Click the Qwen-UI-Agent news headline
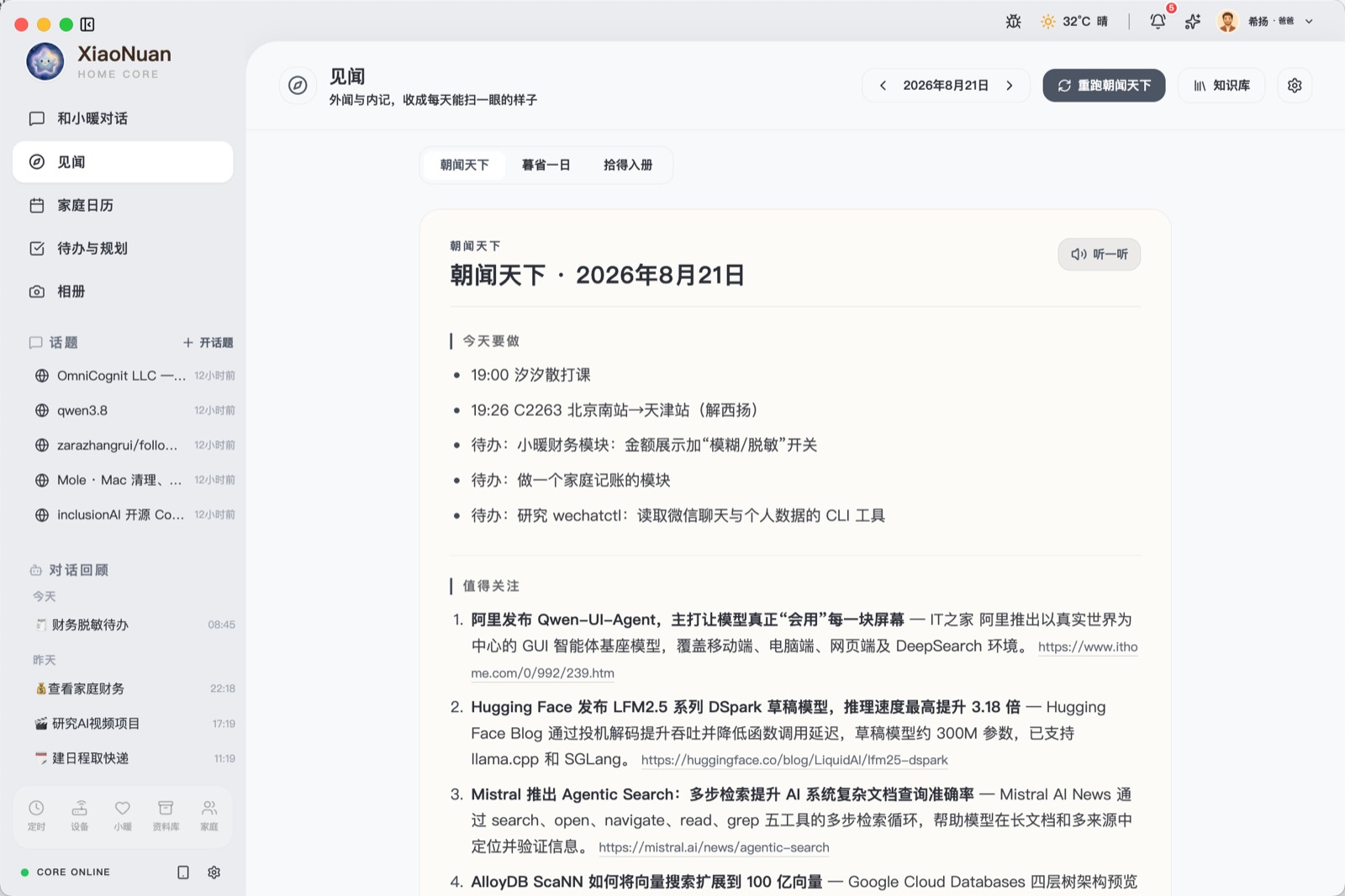Image resolution: width=1345 pixels, height=896 pixels. [688, 619]
